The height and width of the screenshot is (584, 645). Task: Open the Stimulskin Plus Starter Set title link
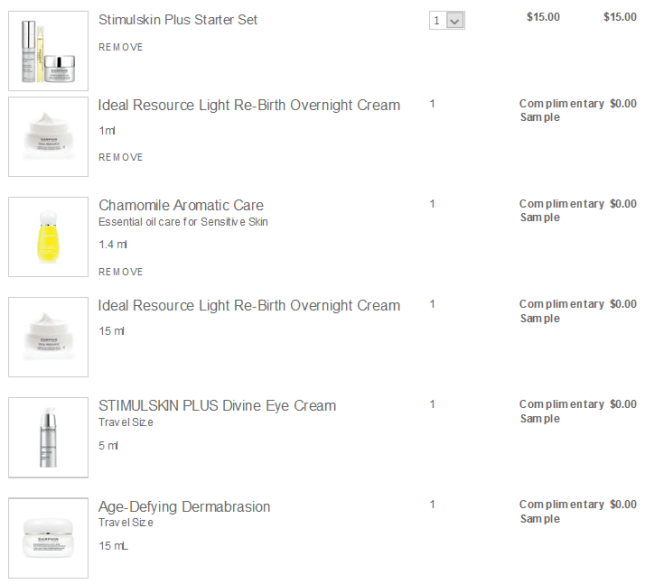(178, 19)
